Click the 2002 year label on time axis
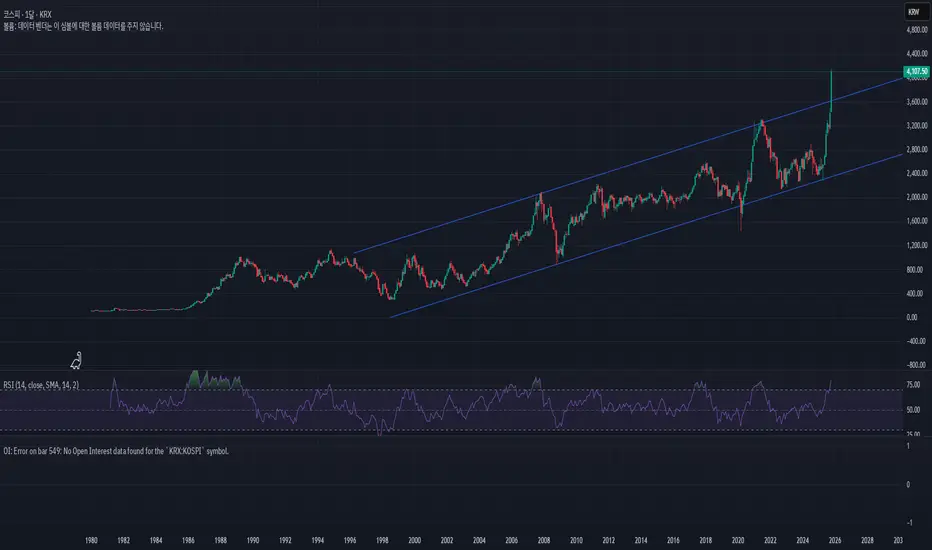932x550 pixels. 447,540
